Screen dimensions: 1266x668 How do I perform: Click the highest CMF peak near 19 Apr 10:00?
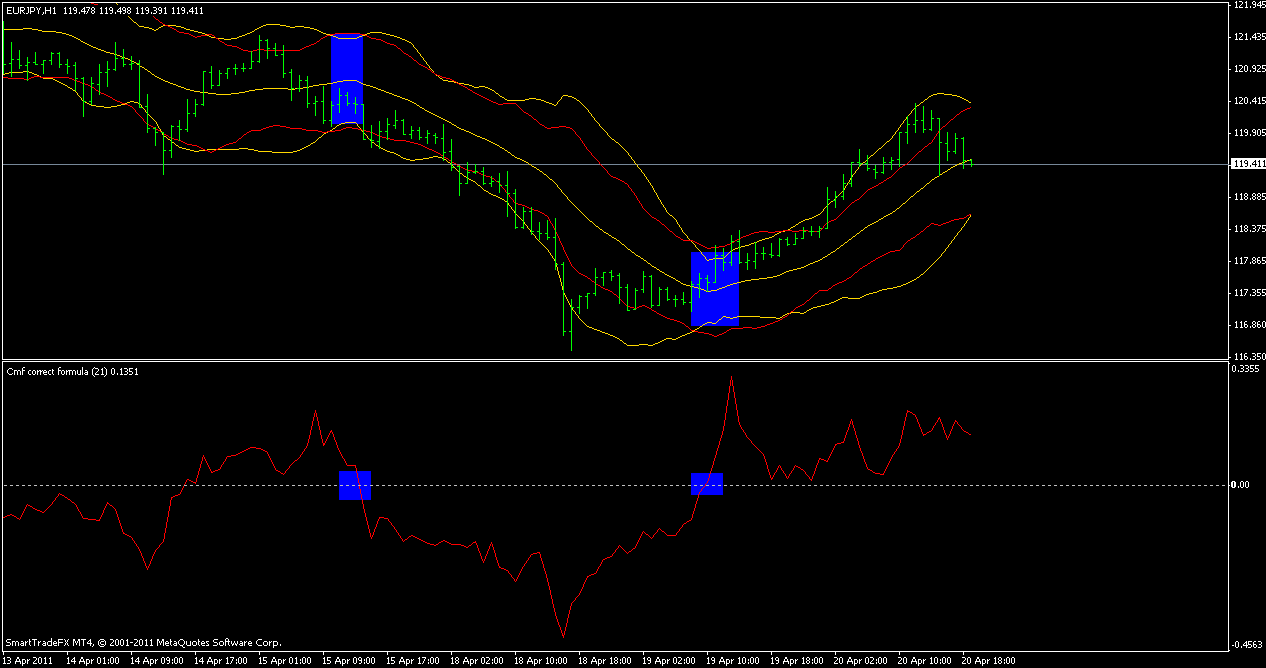pyautogui.click(x=732, y=378)
